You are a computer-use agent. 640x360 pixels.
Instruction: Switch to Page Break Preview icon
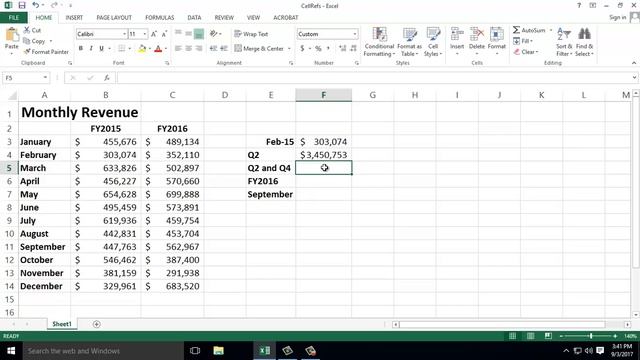tap(548, 336)
